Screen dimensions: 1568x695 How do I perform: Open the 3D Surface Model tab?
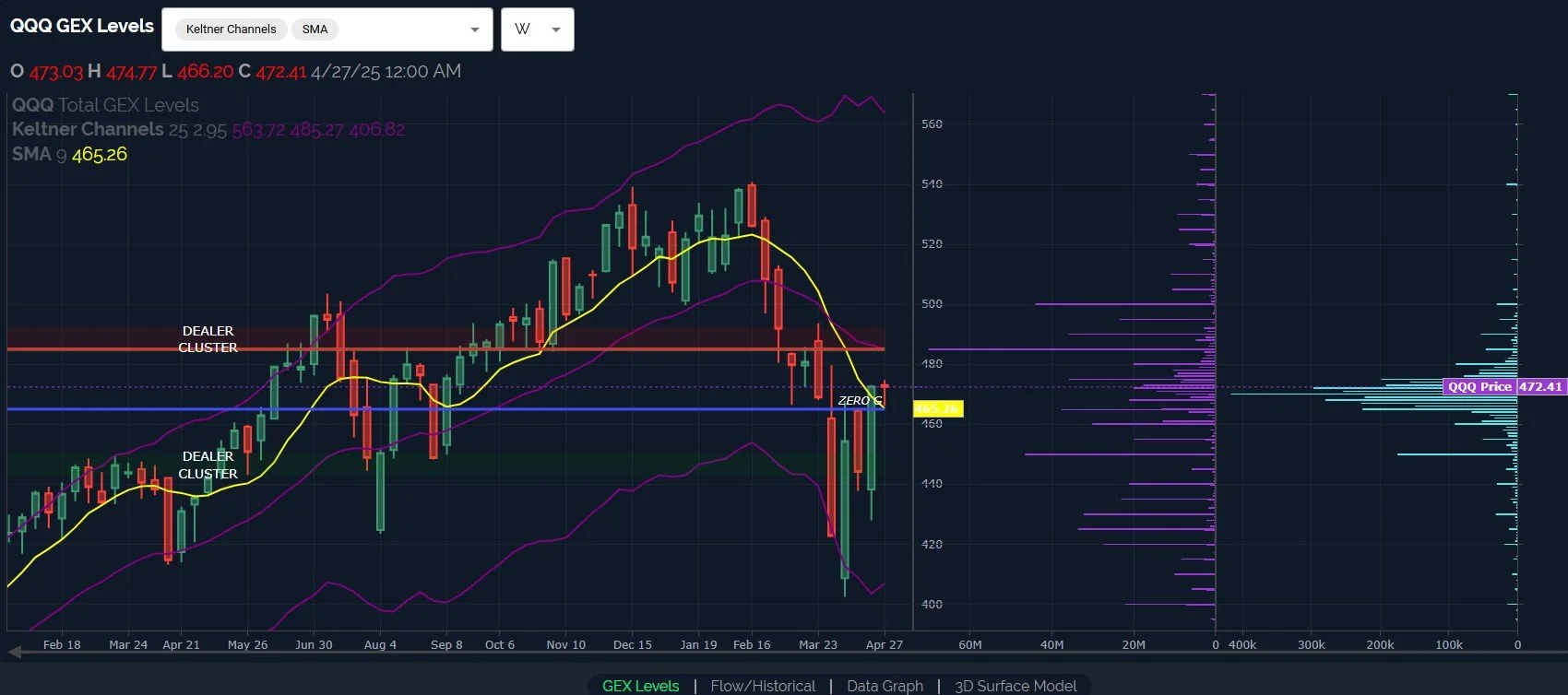click(x=1016, y=686)
